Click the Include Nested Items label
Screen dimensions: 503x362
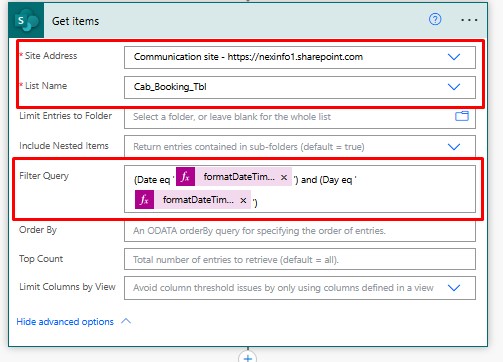coord(64,146)
